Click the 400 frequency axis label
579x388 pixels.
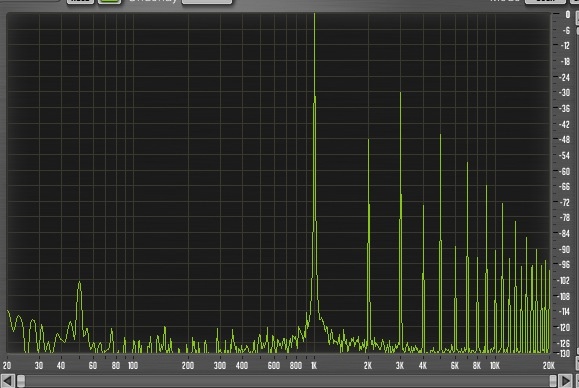(242, 365)
